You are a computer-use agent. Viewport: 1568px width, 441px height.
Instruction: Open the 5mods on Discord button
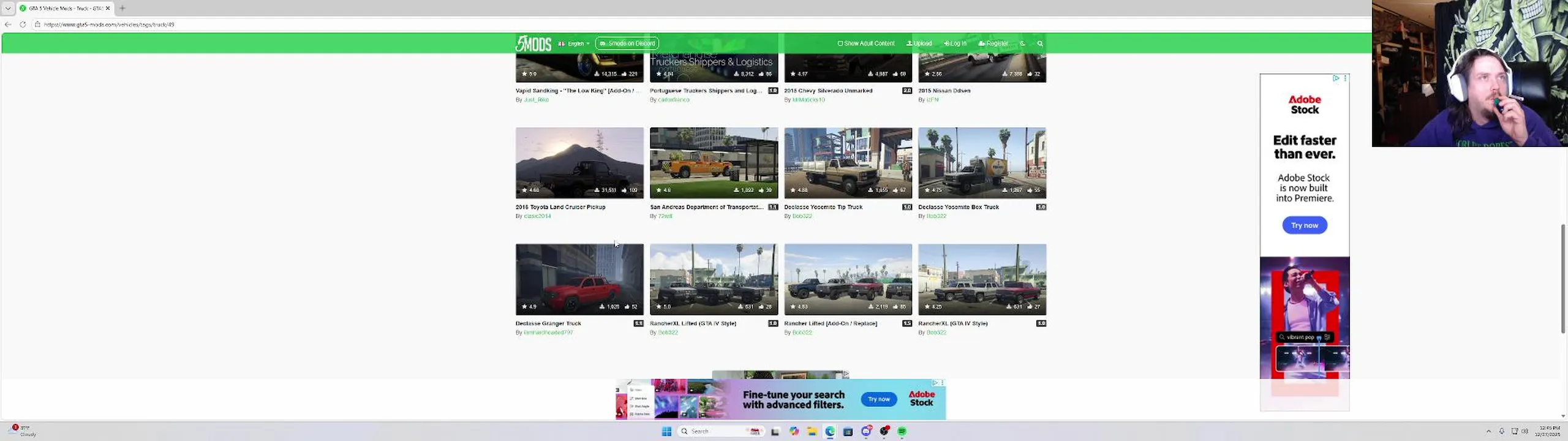coord(627,43)
